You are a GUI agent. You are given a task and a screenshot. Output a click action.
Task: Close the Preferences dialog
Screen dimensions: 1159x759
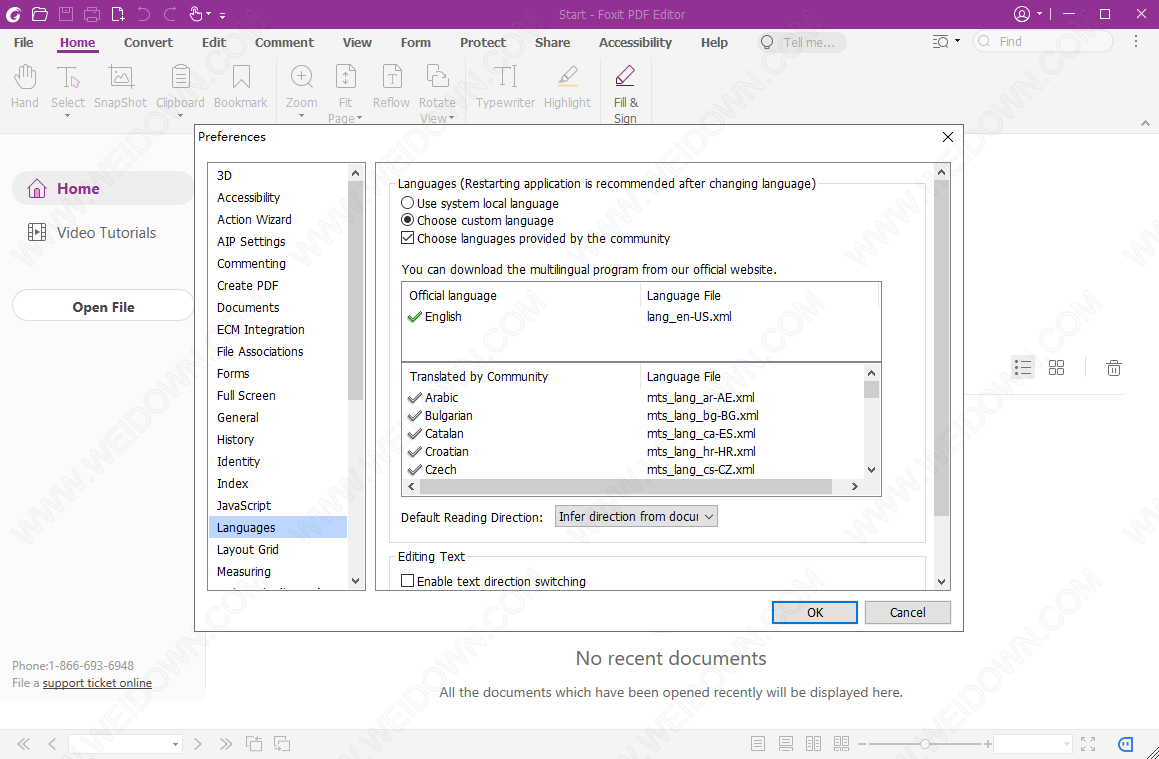pos(948,137)
